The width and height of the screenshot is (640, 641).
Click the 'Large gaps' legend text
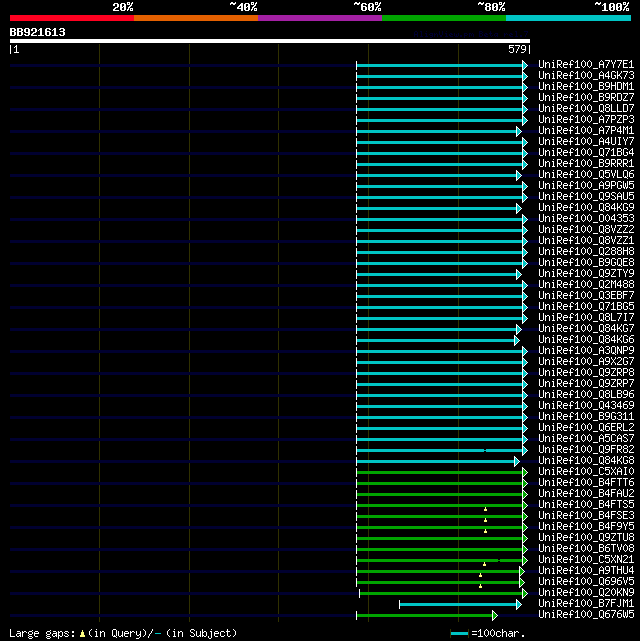[x=42, y=634]
